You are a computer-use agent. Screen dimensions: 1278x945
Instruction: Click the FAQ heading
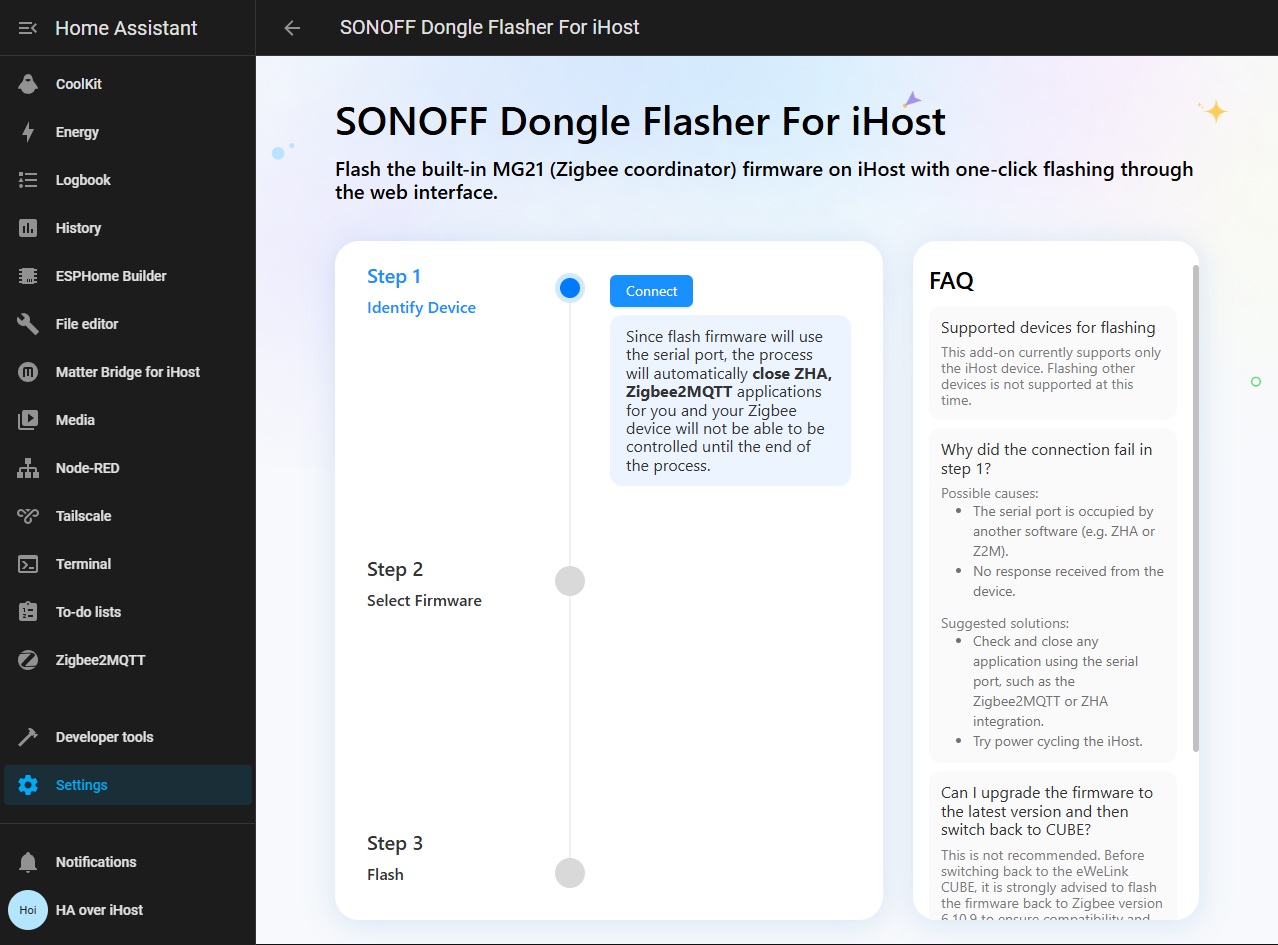(x=951, y=281)
